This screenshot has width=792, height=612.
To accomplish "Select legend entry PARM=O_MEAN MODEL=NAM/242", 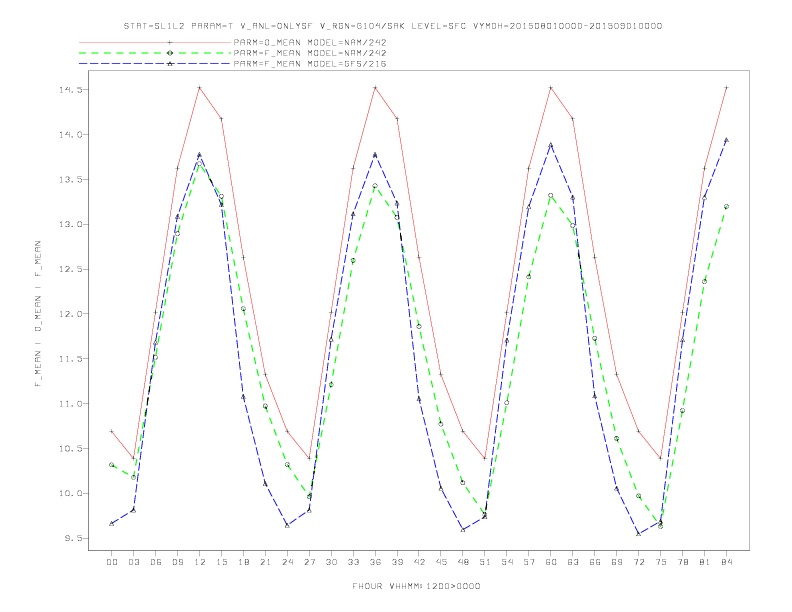I will coord(310,42).
